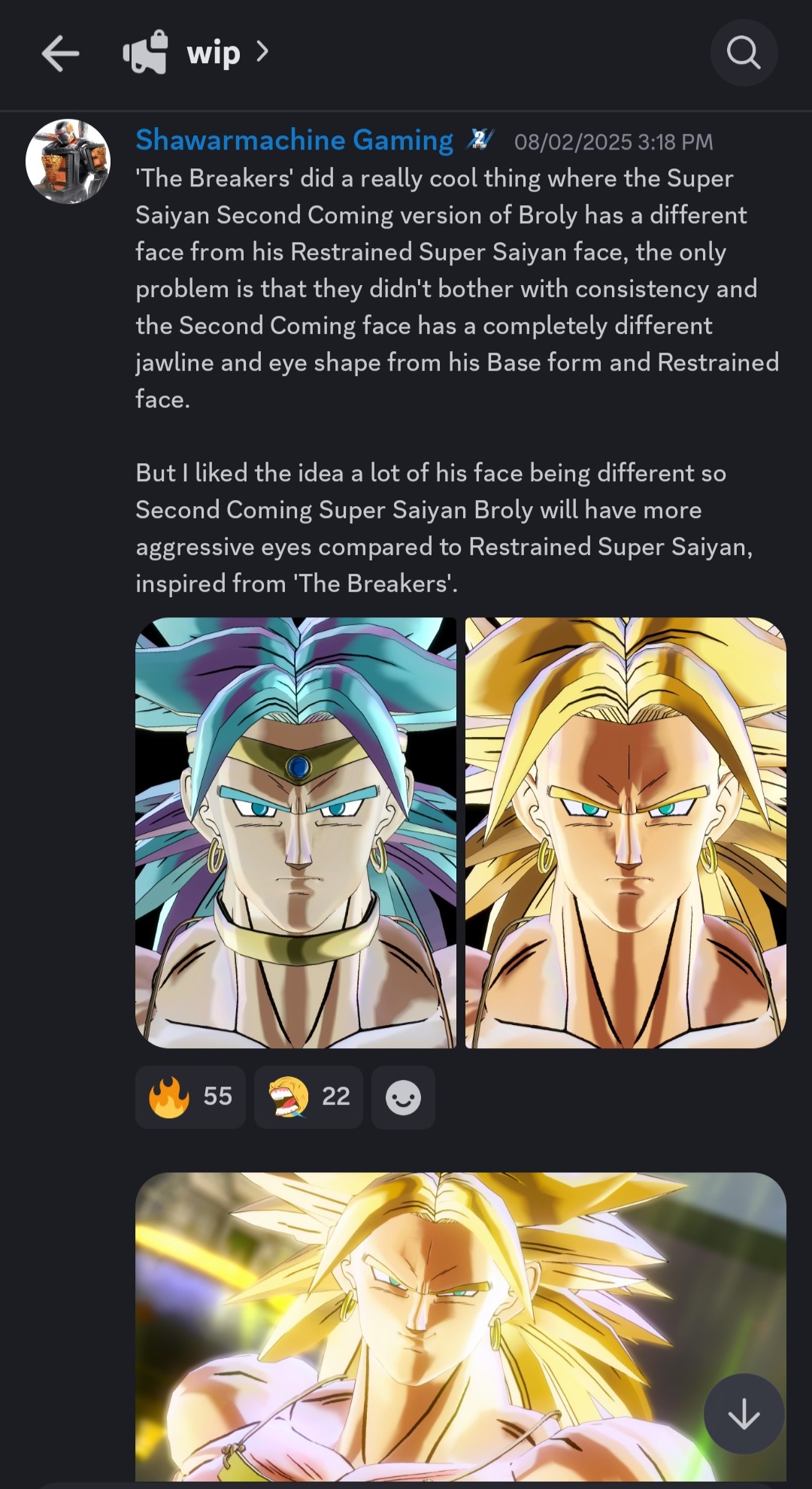
Task: Tap the message text about The Breakers
Action: tap(457, 289)
